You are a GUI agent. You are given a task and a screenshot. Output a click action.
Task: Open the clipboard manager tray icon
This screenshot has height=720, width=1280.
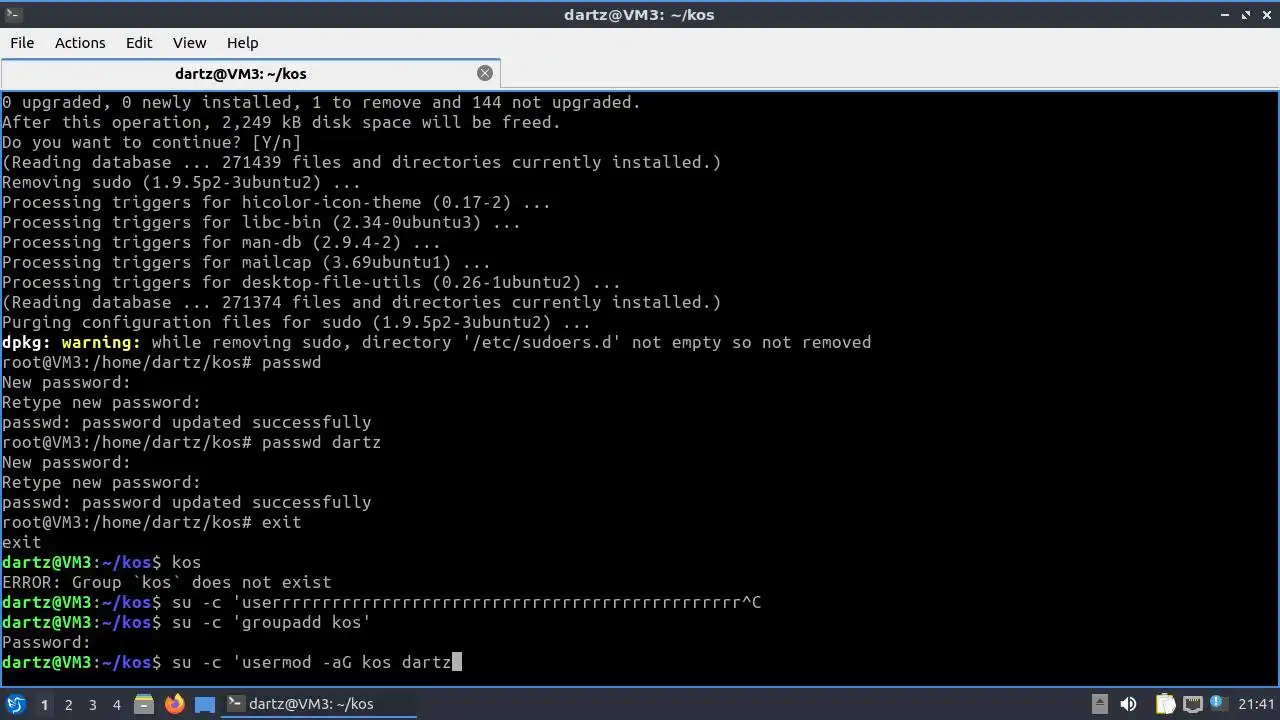(1166, 704)
